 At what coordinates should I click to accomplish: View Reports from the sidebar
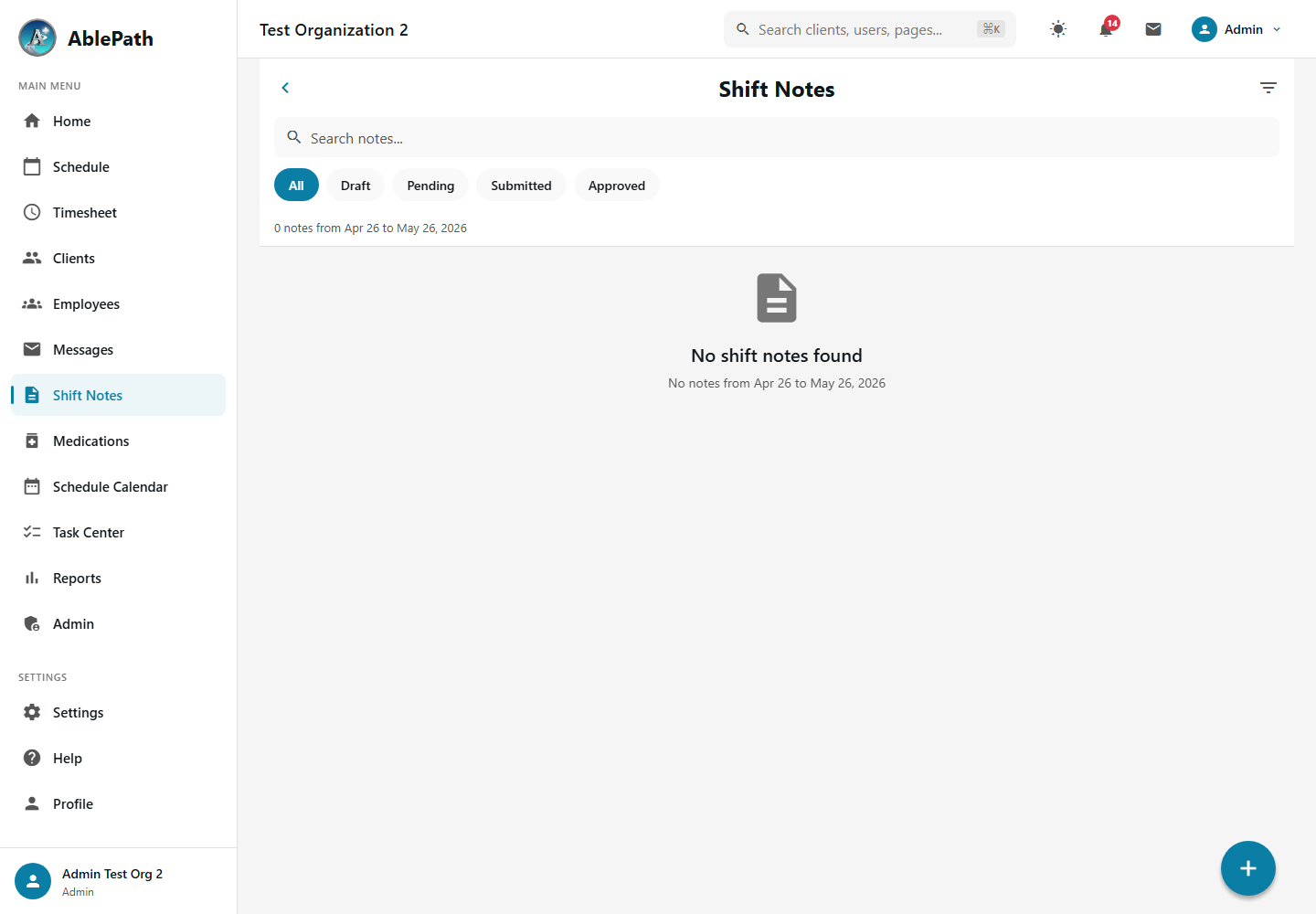[118, 578]
